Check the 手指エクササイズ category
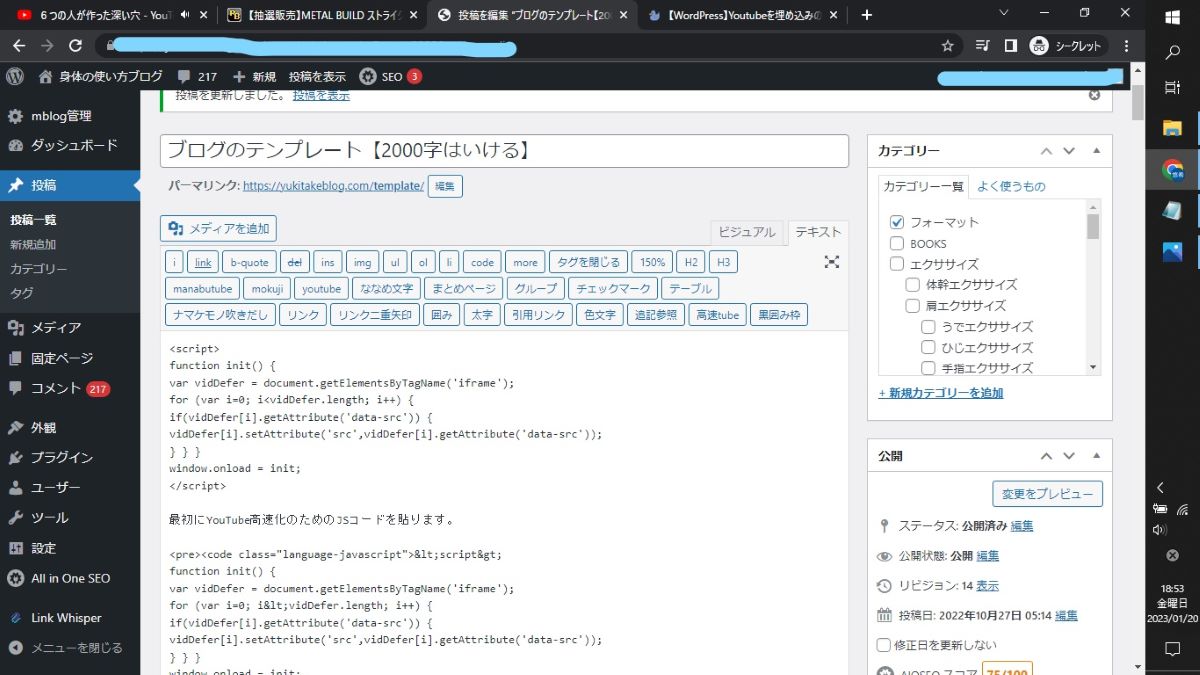The height and width of the screenshot is (675, 1200). tap(929, 369)
